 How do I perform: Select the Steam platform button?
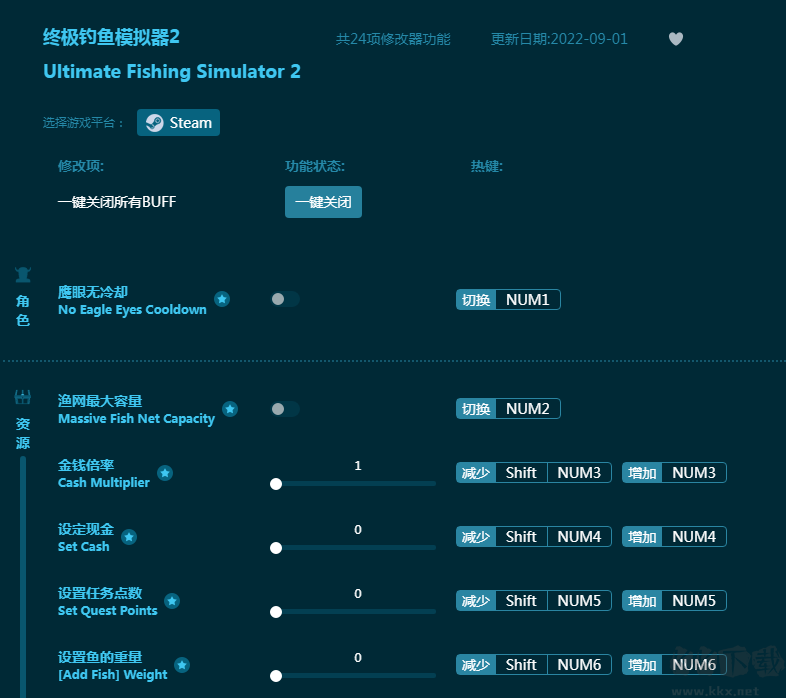(179, 123)
